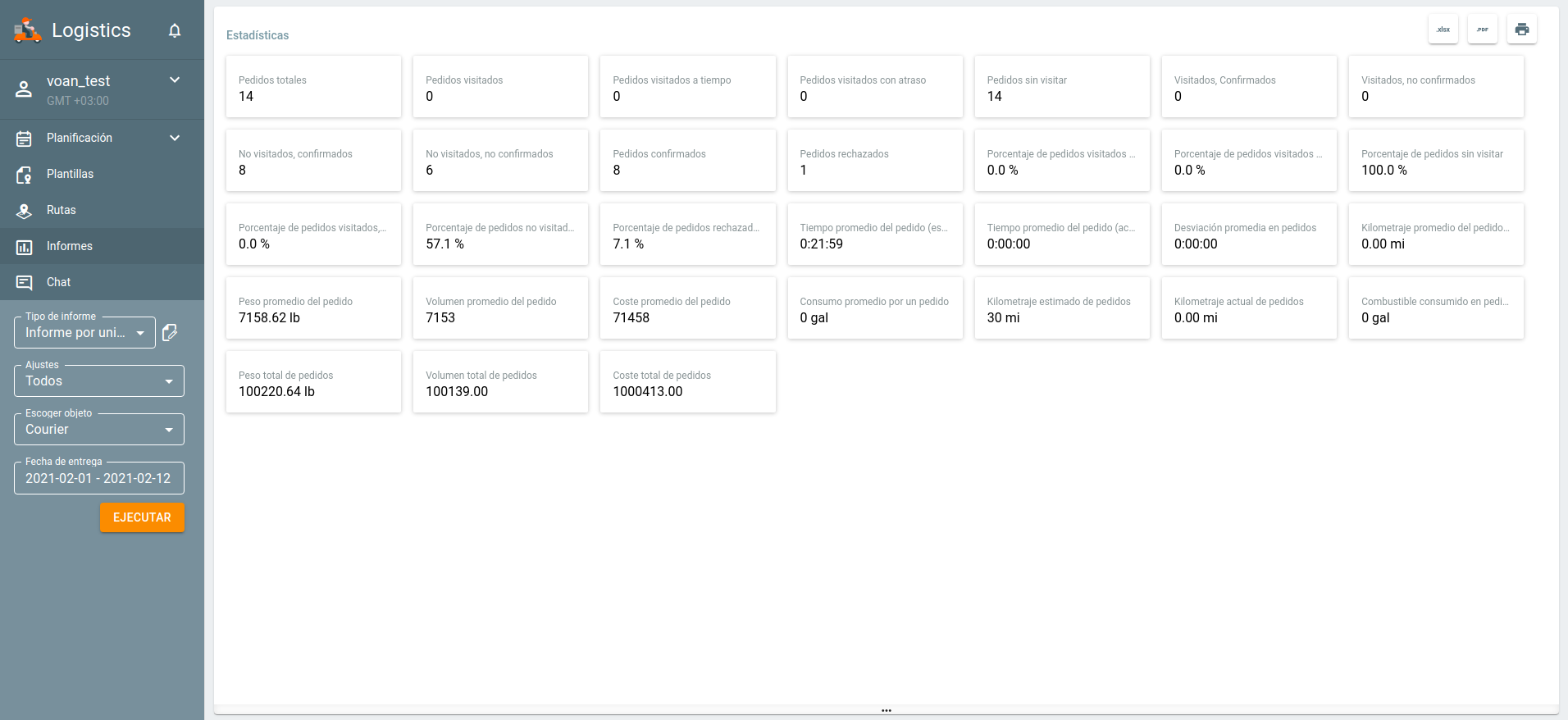Click the notification bell icon

tap(175, 30)
